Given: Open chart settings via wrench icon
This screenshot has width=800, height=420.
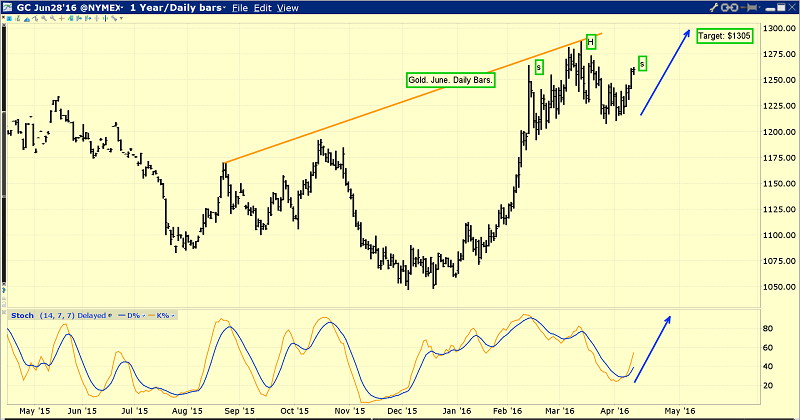Looking at the screenshot, I should pos(714,8).
